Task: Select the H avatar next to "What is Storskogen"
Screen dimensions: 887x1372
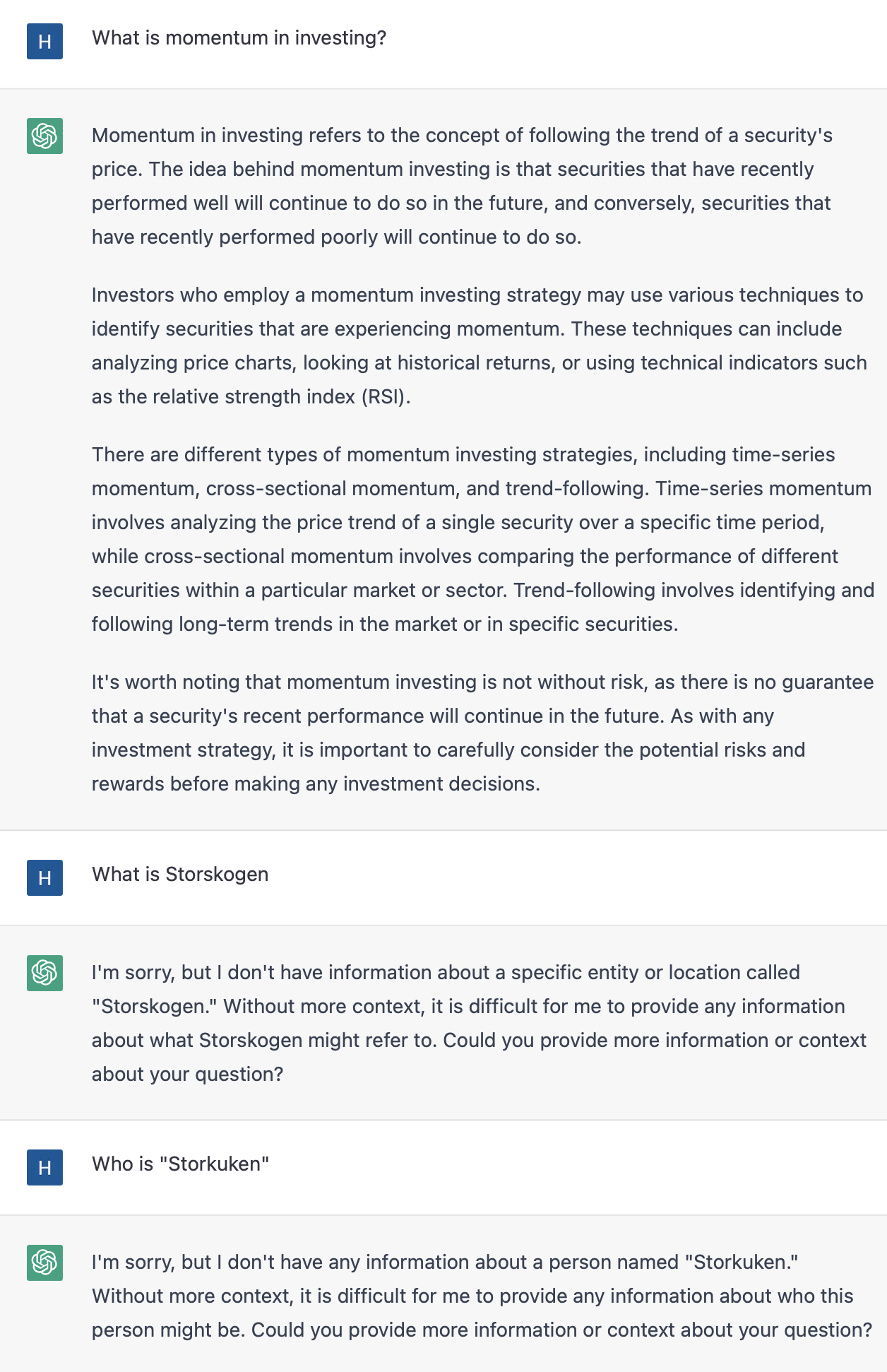Action: click(44, 877)
